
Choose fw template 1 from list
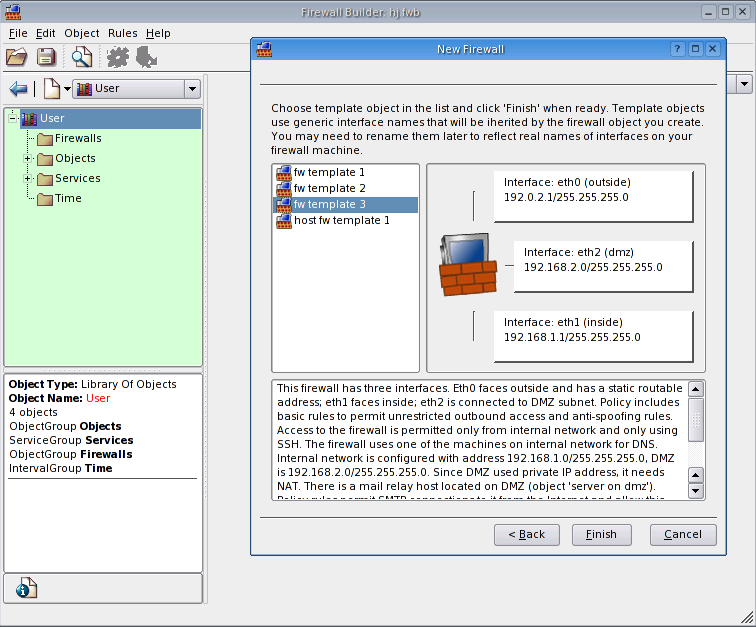pyautogui.click(x=345, y=172)
